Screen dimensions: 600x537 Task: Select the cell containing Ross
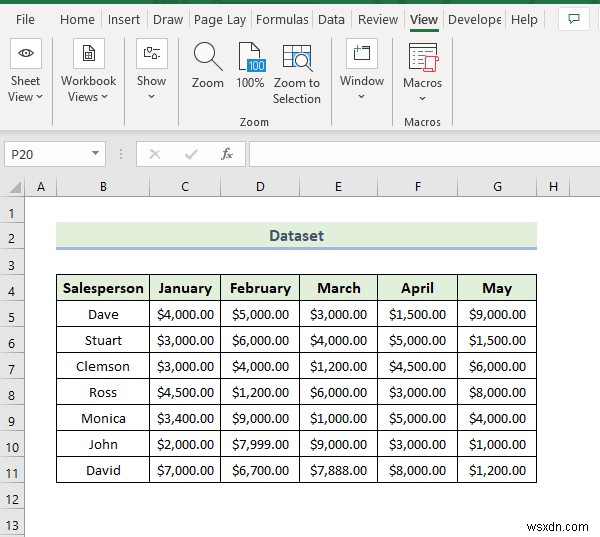click(103, 392)
